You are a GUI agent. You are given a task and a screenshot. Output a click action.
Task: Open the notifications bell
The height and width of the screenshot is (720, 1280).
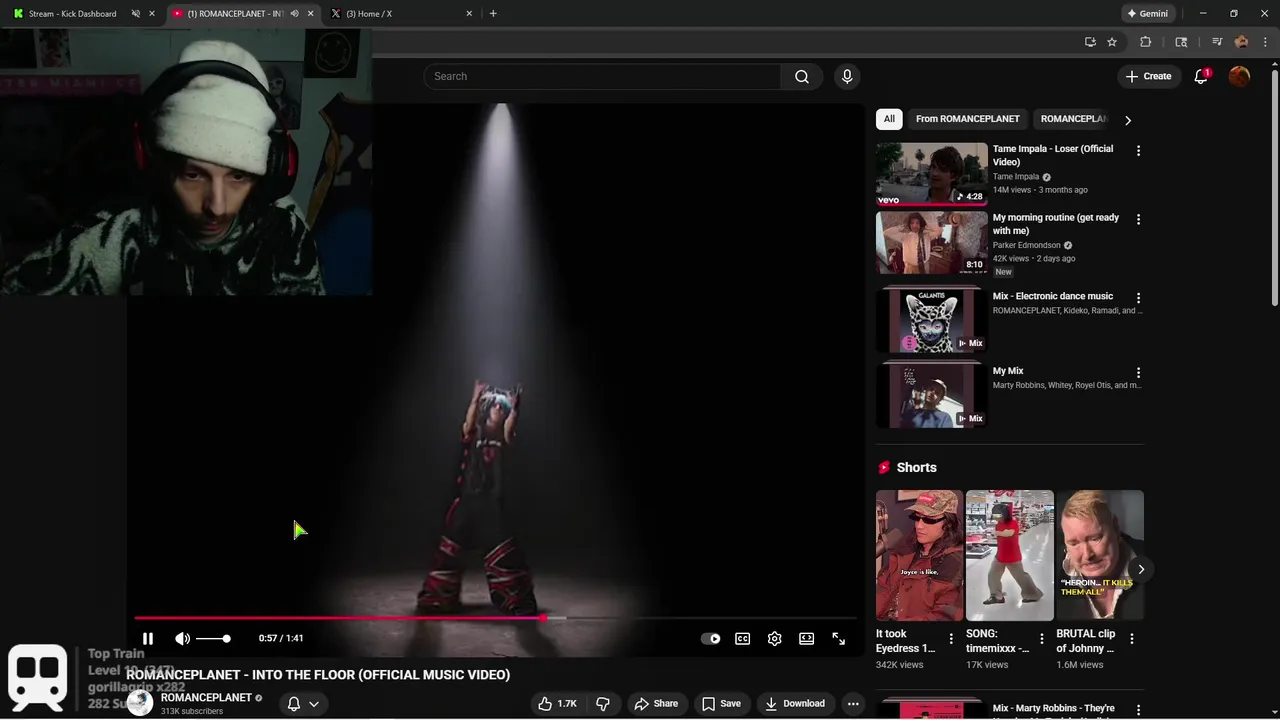pyautogui.click(x=1201, y=77)
